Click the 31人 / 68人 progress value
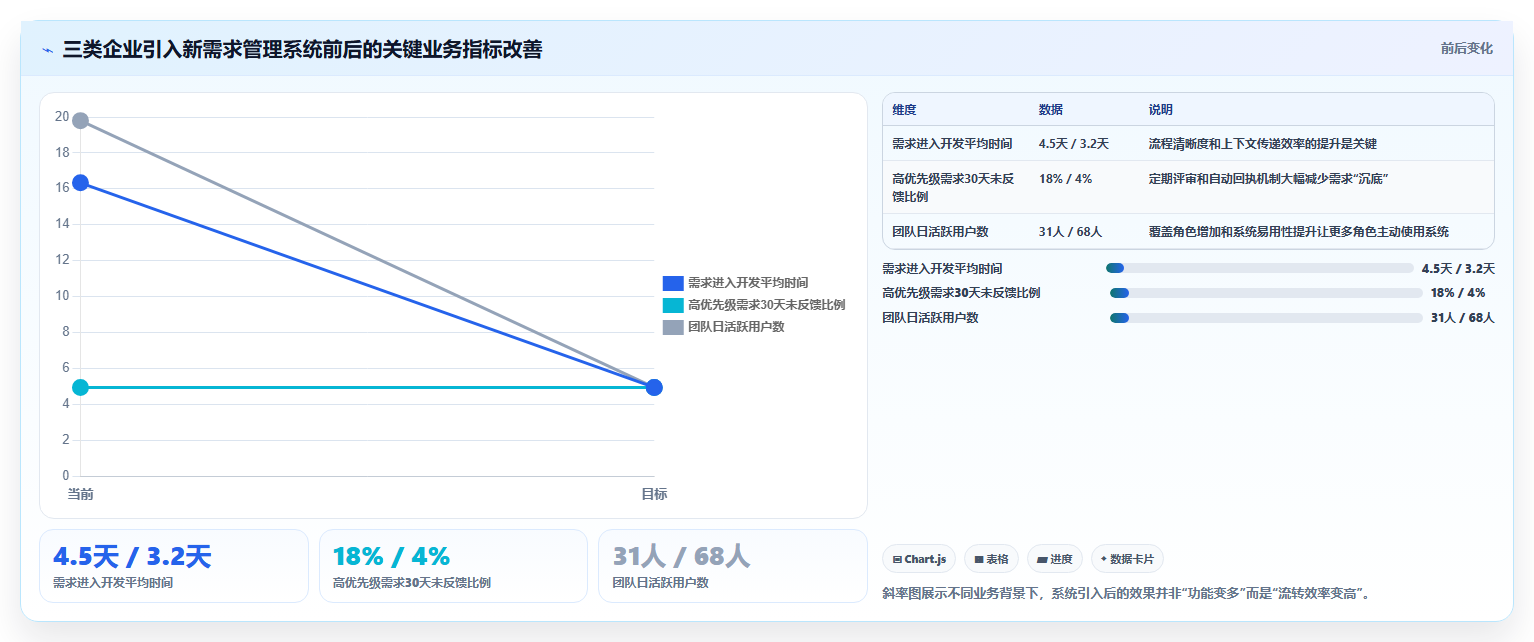The image size is (1534, 642). (1462, 318)
